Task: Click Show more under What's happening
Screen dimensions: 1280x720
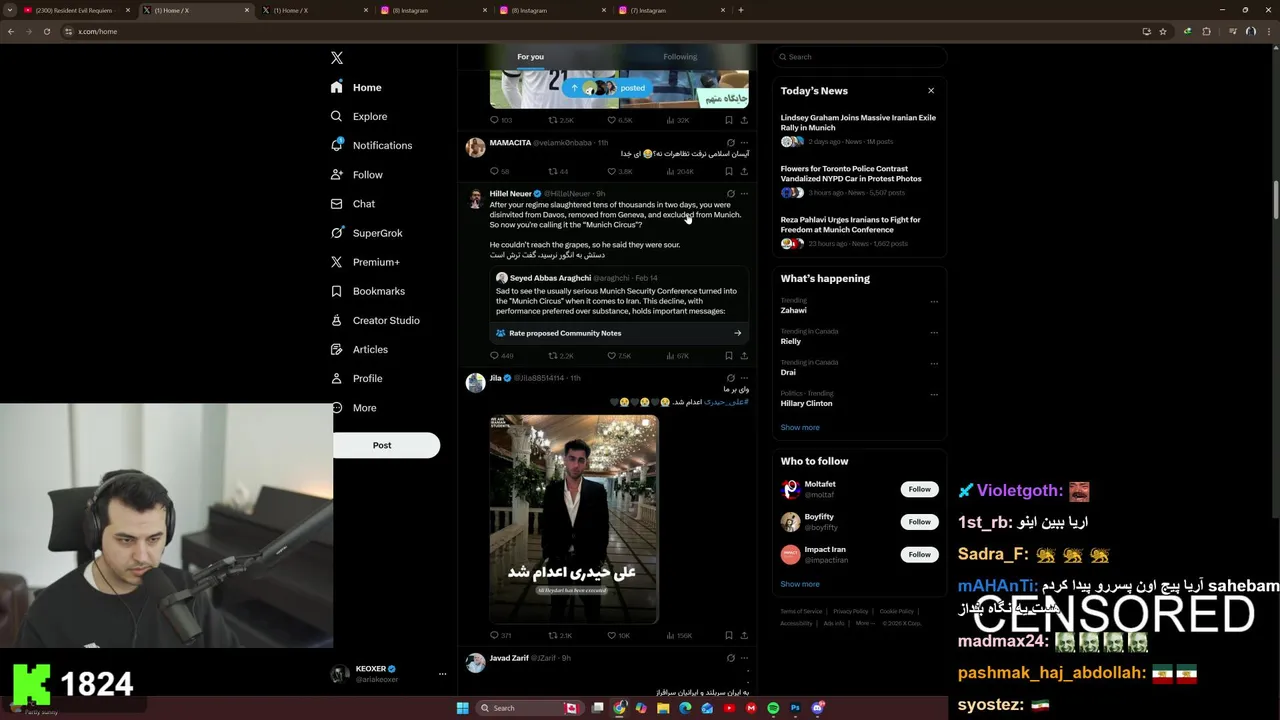Action: point(800,427)
